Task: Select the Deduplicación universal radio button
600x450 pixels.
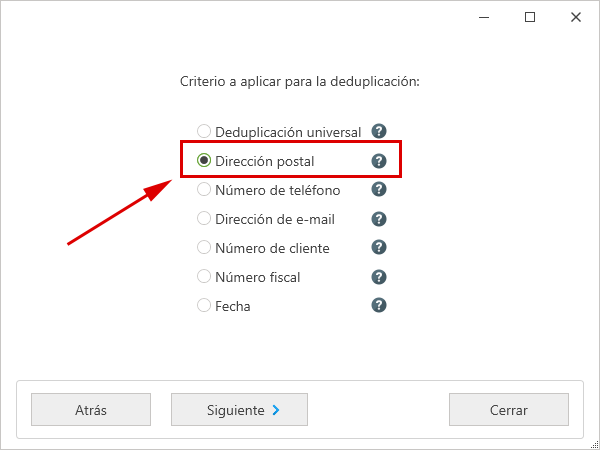Action: coord(204,132)
